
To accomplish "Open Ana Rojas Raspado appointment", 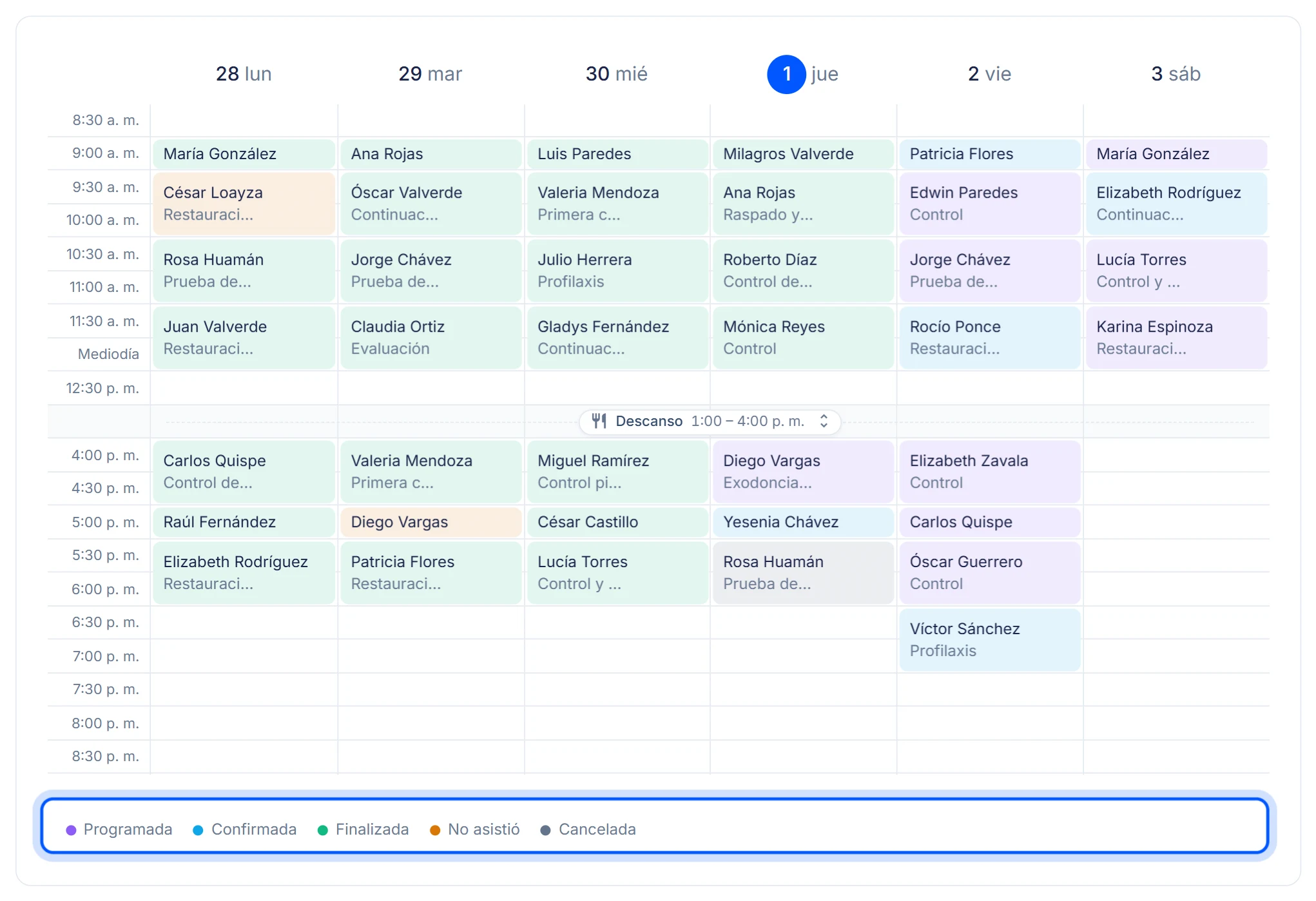I will [803, 204].
